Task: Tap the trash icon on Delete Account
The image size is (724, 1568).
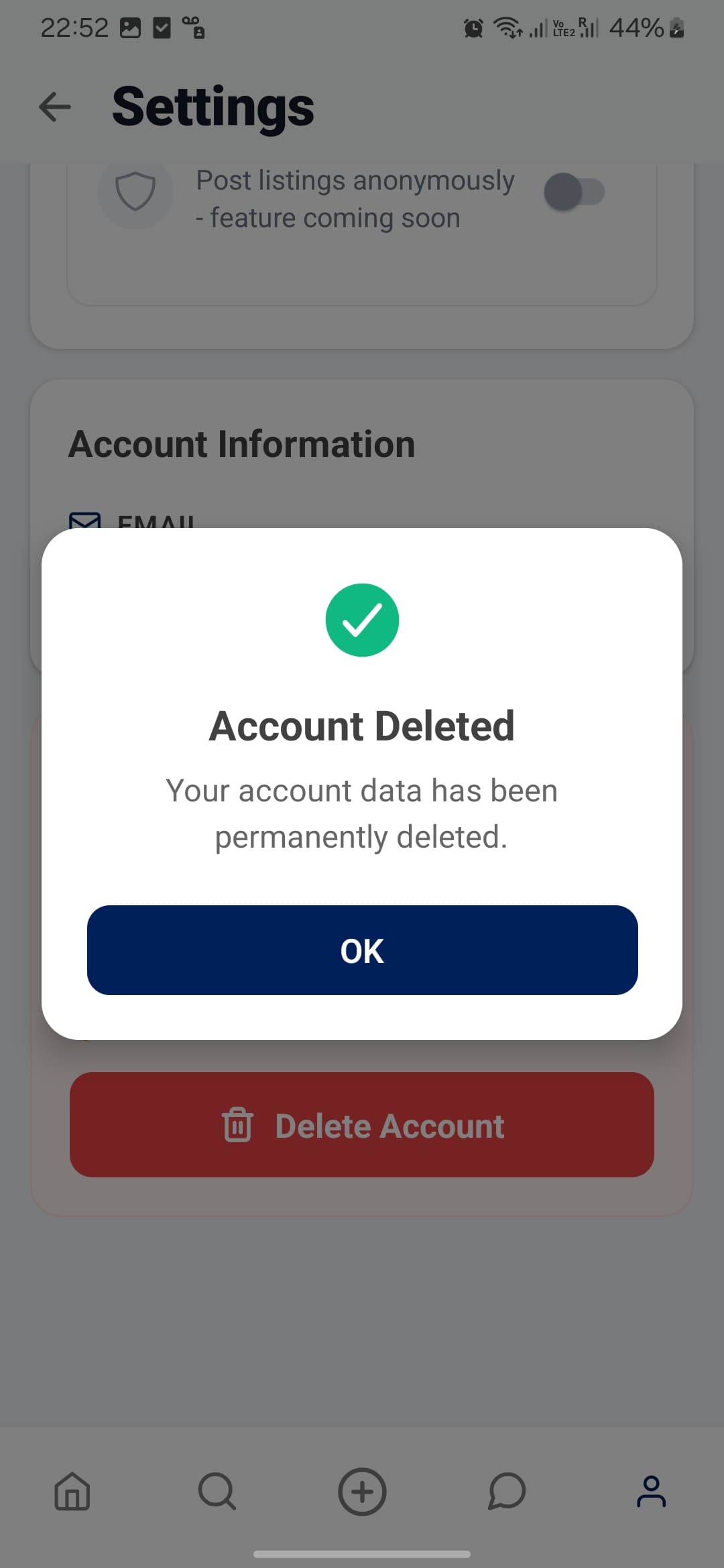Action: (237, 1125)
